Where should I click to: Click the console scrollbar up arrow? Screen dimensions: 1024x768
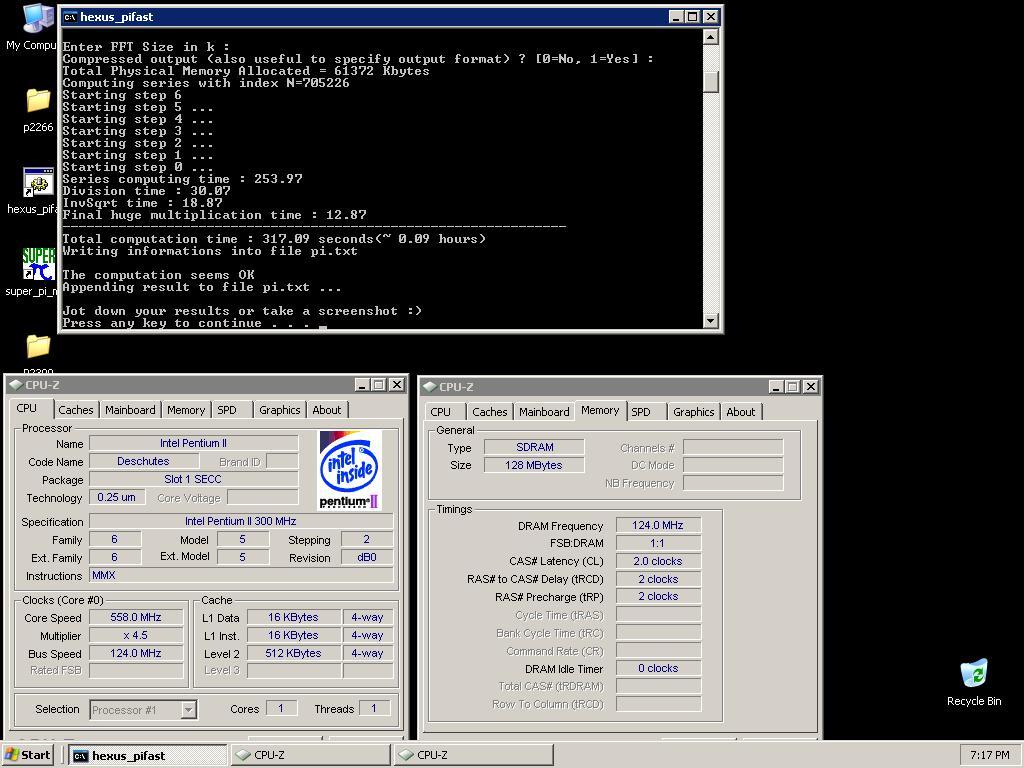pyautogui.click(x=711, y=37)
